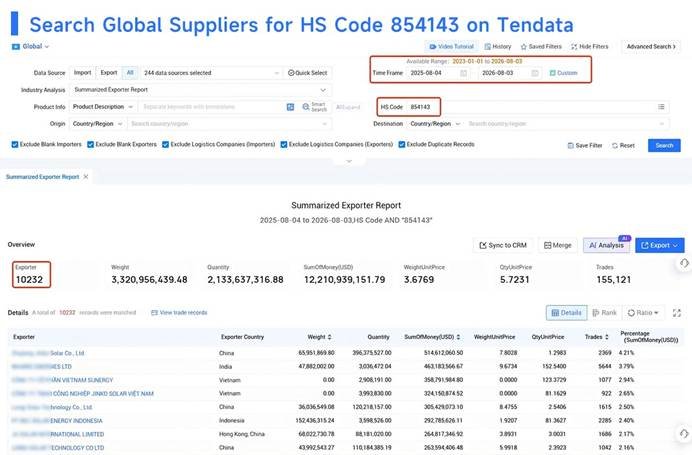692x455 pixels.
Task: Click the support icon beside Overview
Action: point(684,263)
